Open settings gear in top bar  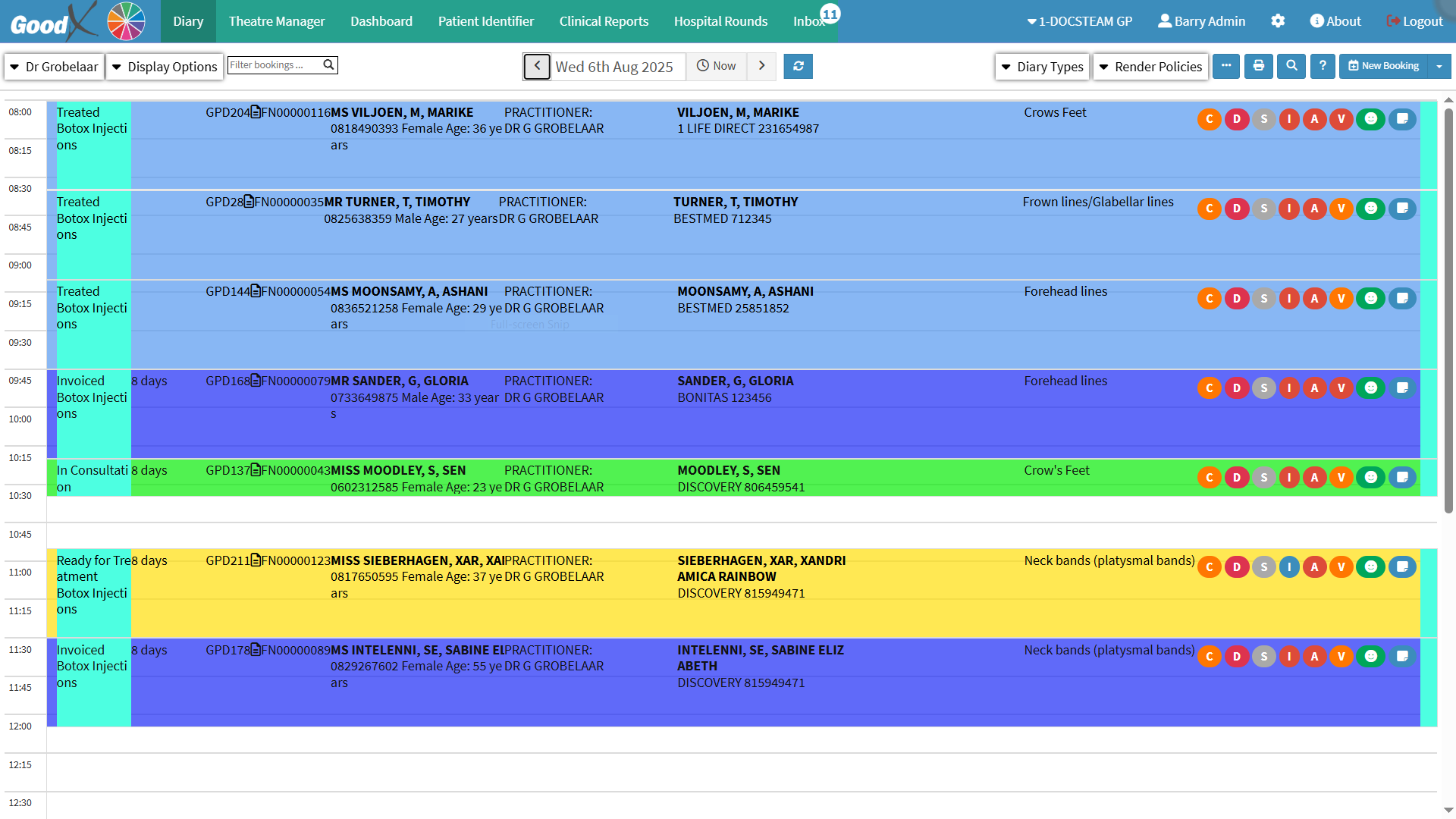click(x=1278, y=21)
